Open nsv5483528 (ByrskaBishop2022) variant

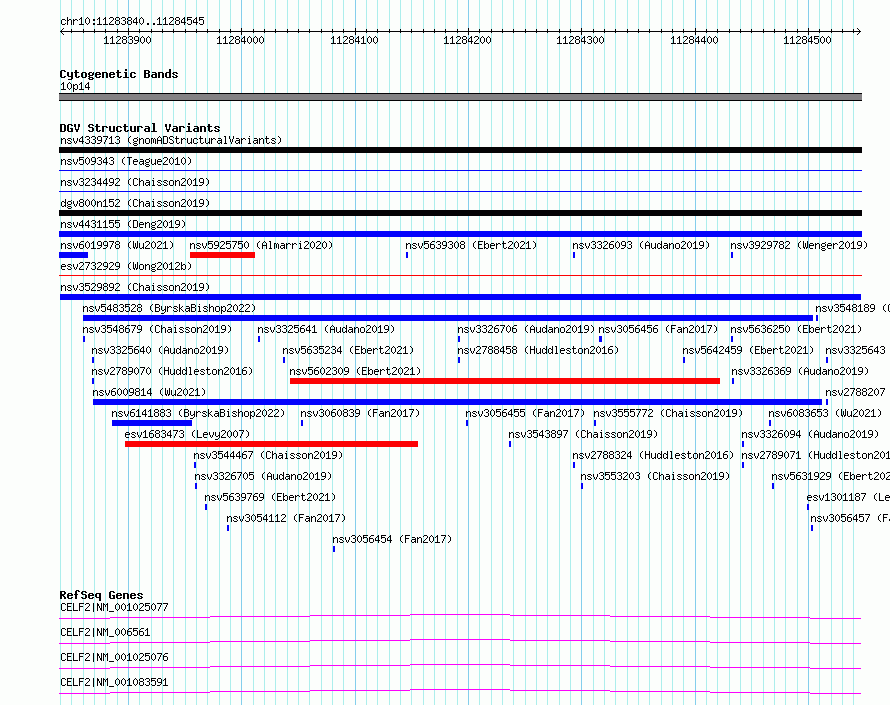click(x=169, y=308)
